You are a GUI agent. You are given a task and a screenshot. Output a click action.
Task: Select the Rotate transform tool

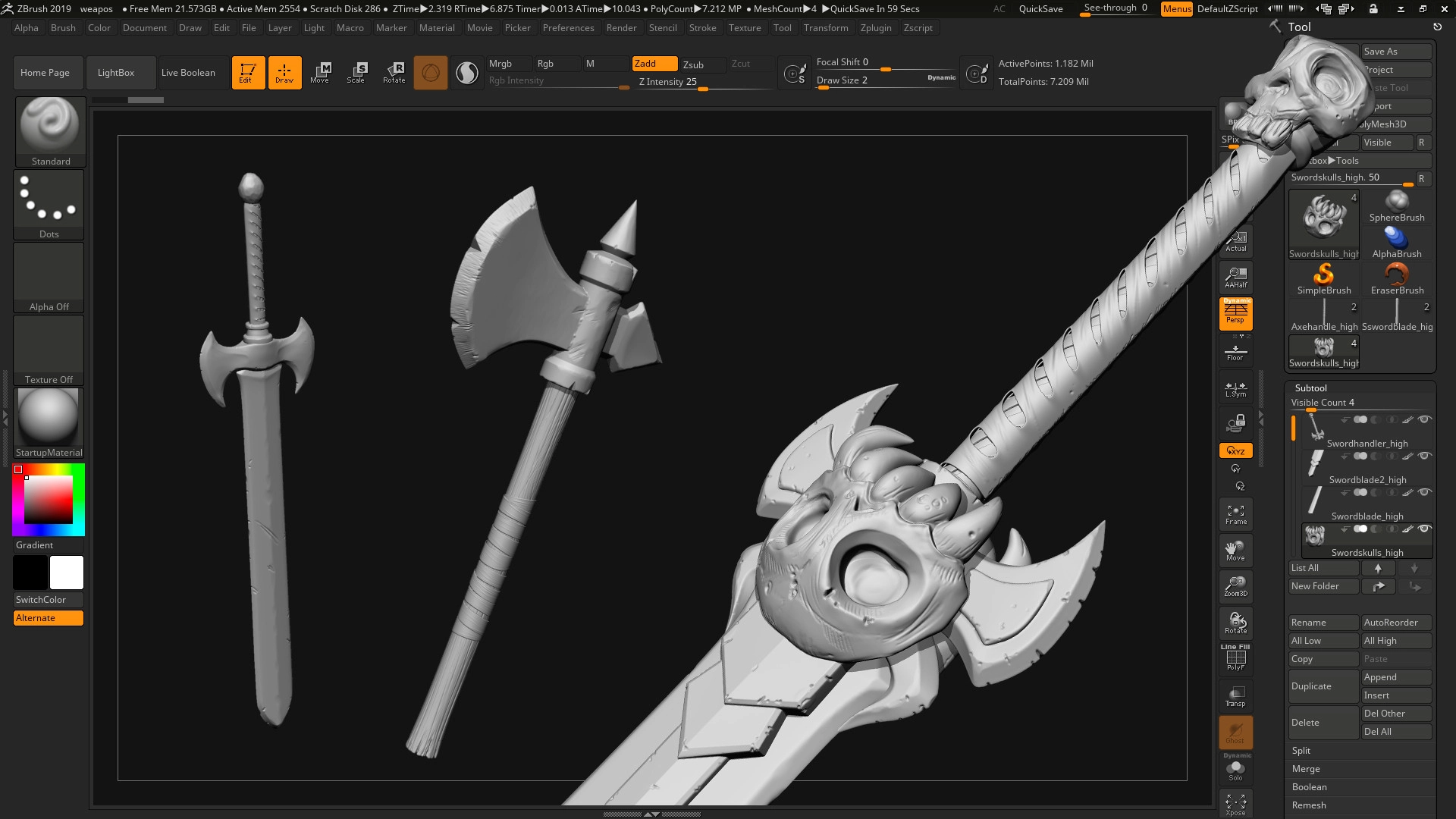394,72
